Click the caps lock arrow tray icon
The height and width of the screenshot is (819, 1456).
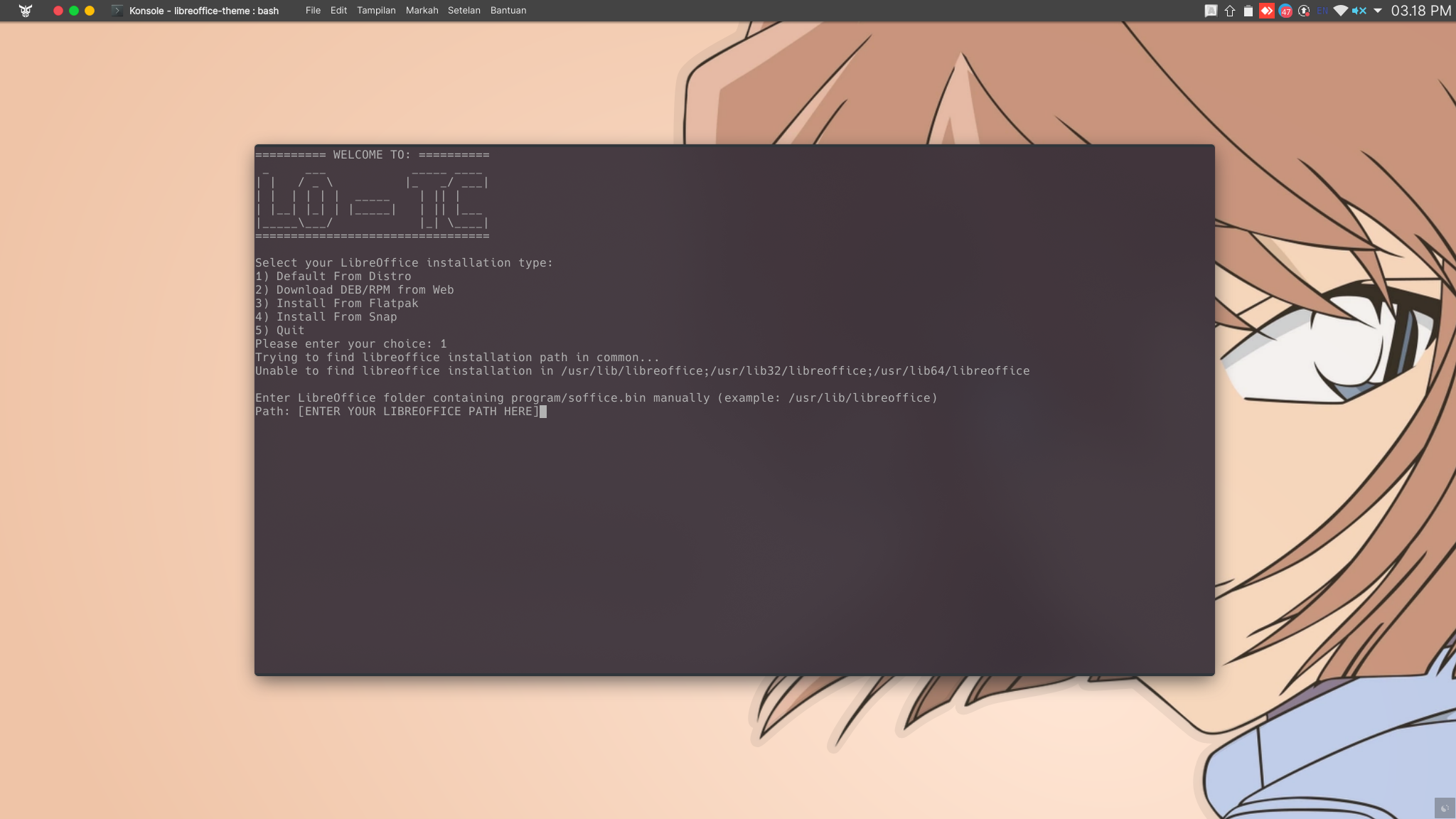click(1230, 11)
